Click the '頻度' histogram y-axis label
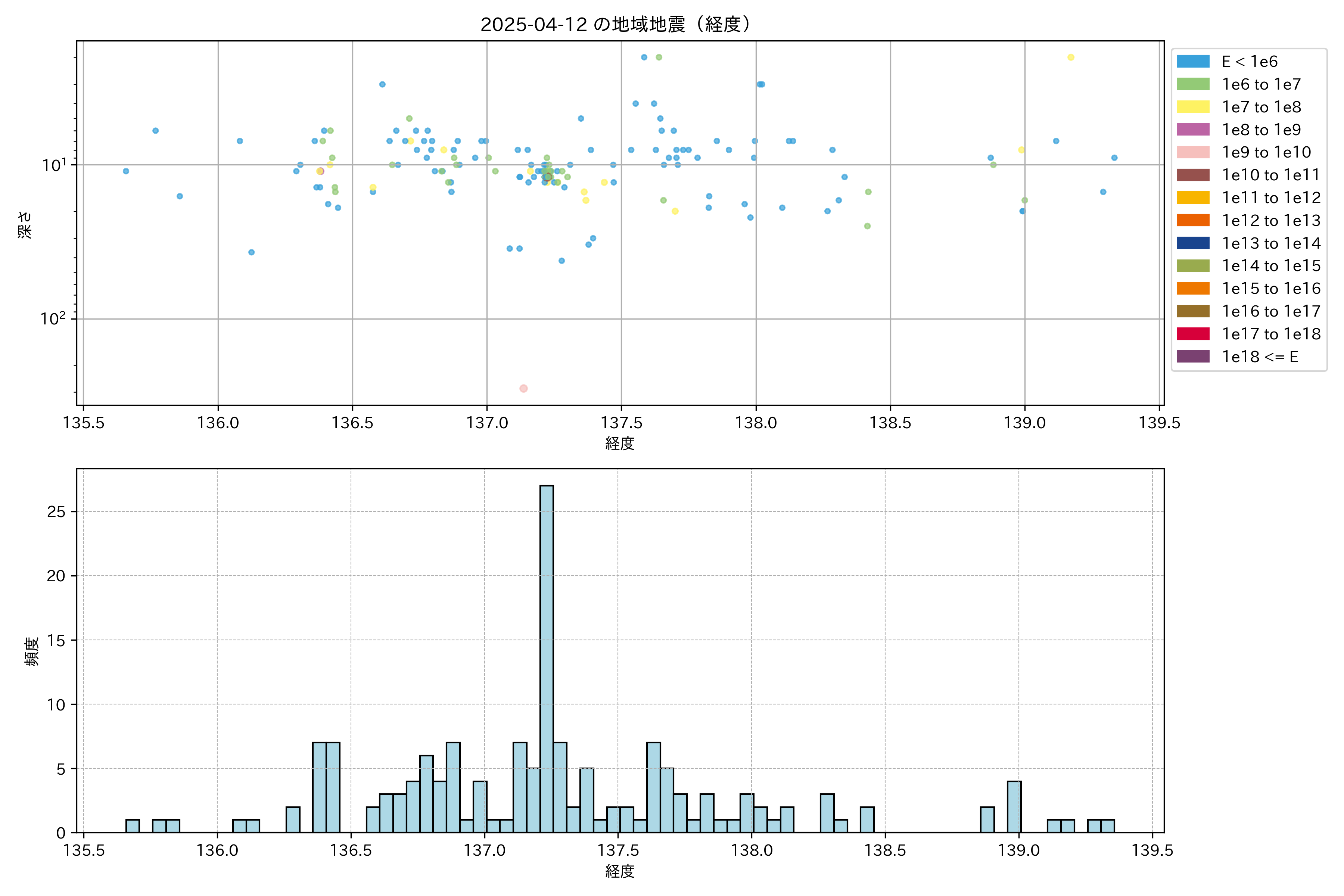 [32, 651]
